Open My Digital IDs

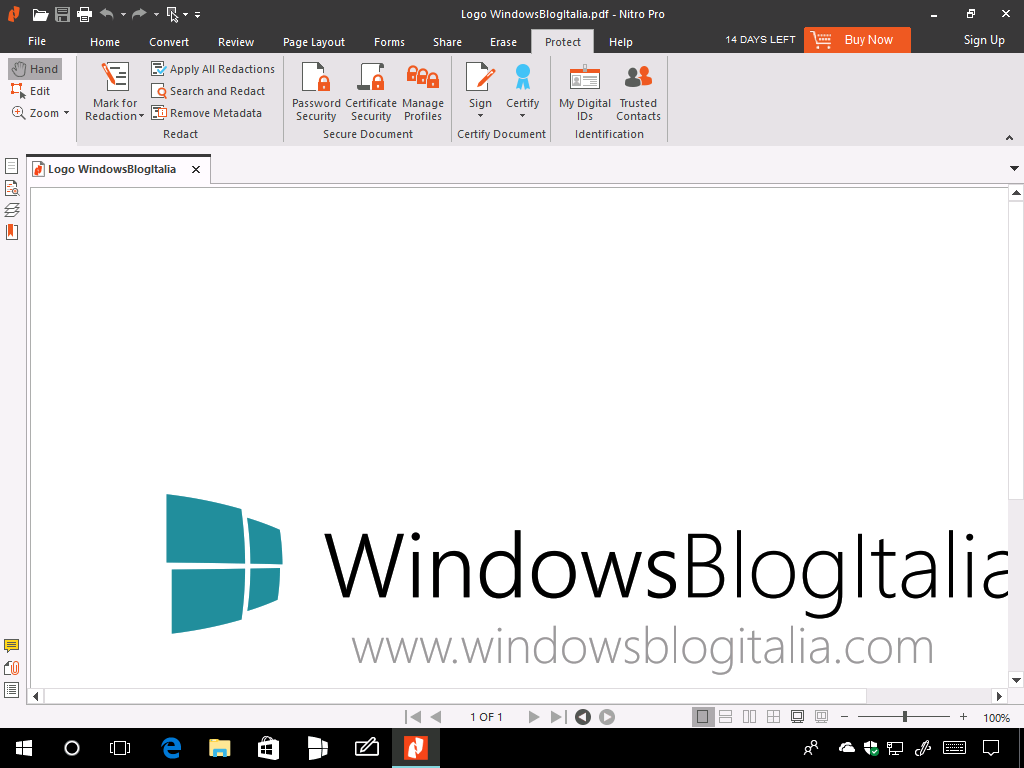point(584,91)
